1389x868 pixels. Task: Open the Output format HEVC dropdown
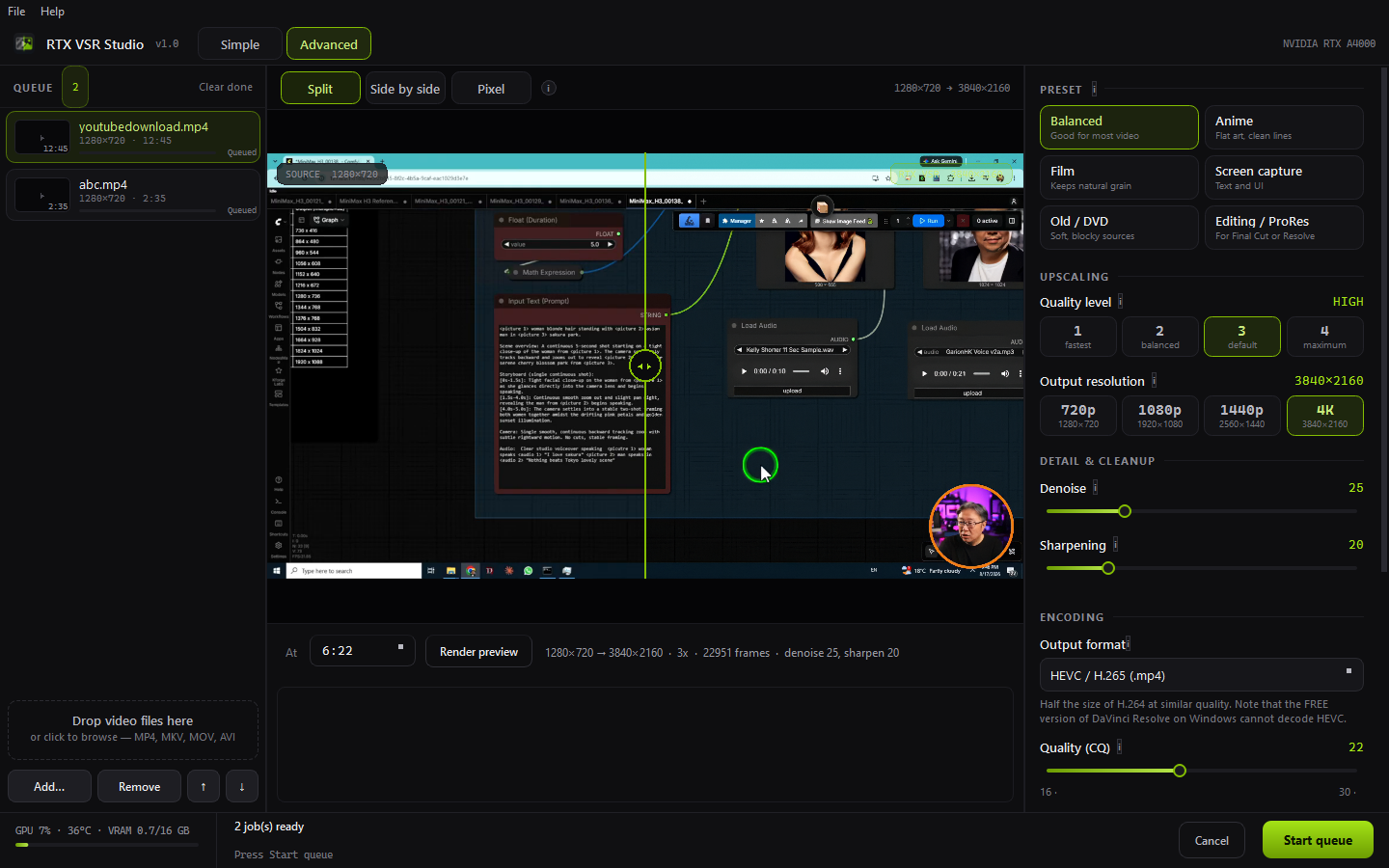(1201, 675)
